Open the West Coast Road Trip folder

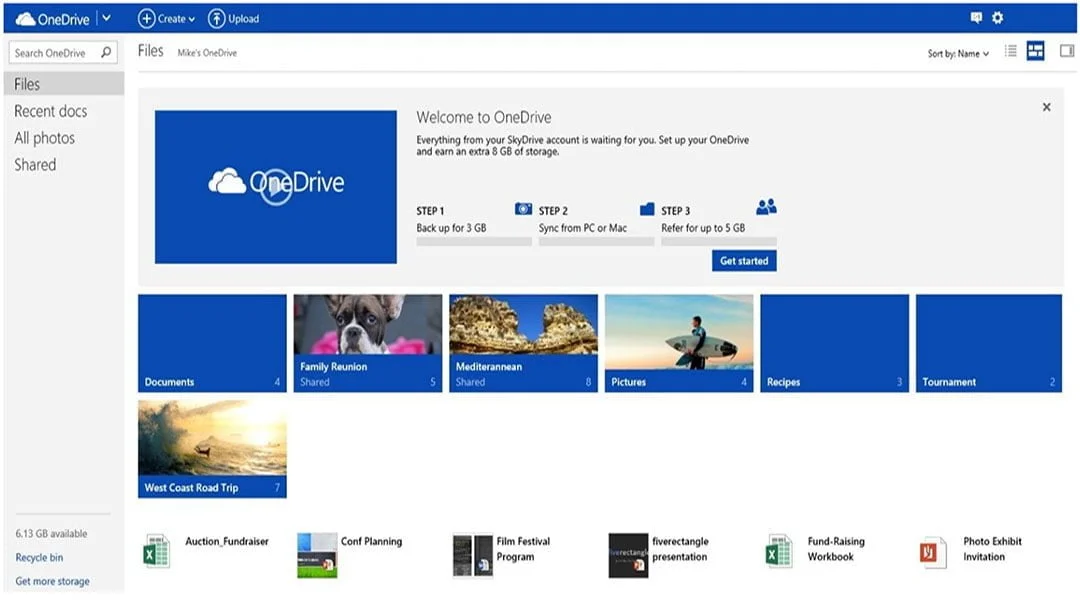[x=212, y=448]
